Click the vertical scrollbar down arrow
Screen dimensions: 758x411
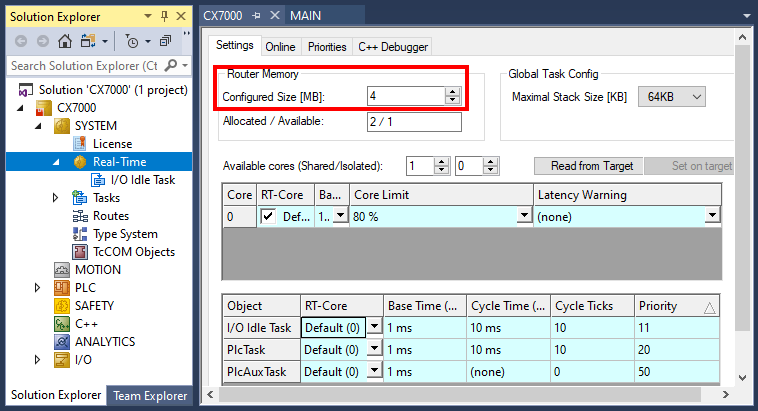click(742, 378)
